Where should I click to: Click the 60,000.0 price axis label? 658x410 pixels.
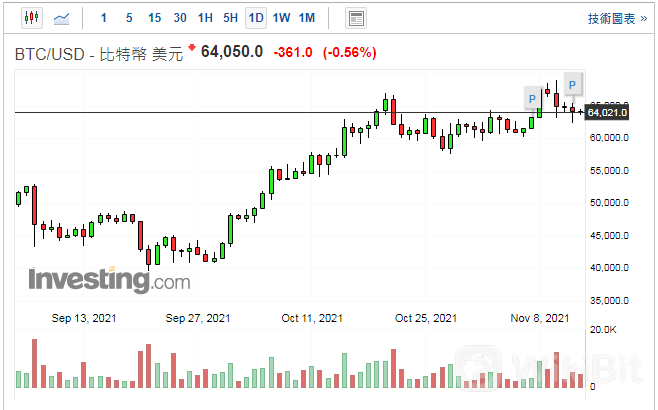coord(609,138)
